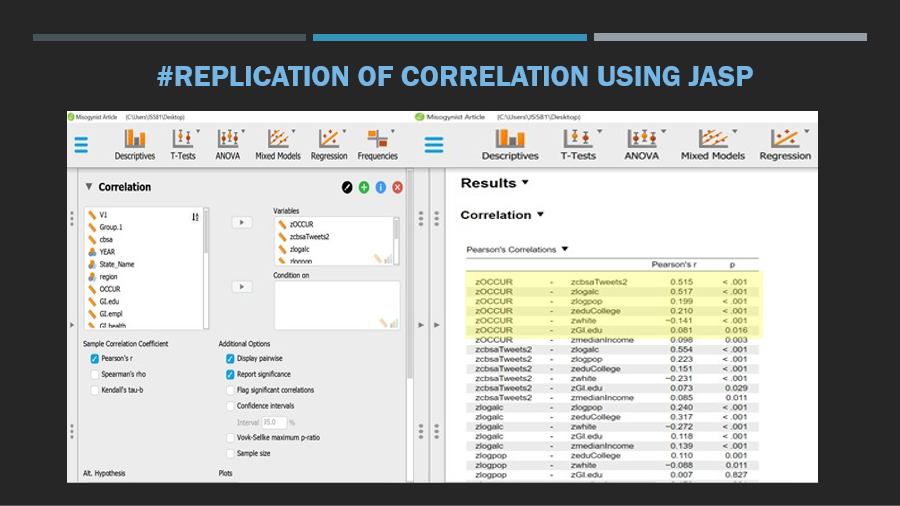Enable Sample size checkbox

(230, 453)
